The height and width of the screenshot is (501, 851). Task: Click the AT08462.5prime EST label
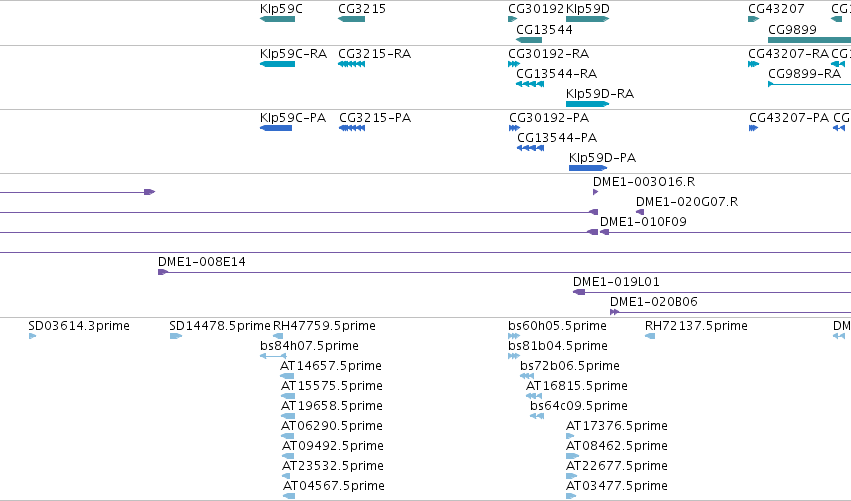(617, 446)
